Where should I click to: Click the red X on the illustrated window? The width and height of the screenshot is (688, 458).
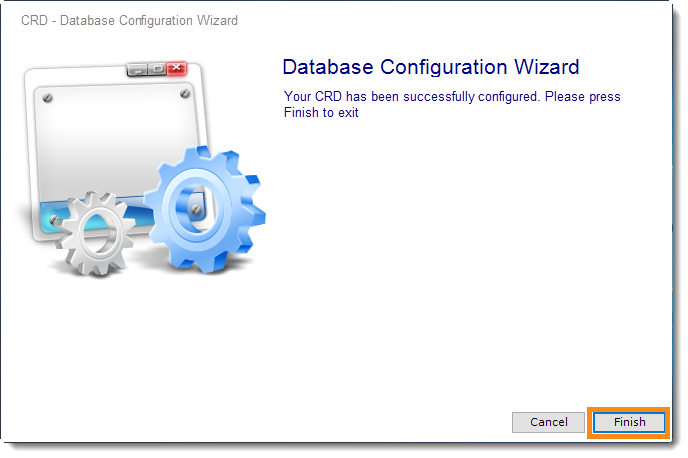176,68
